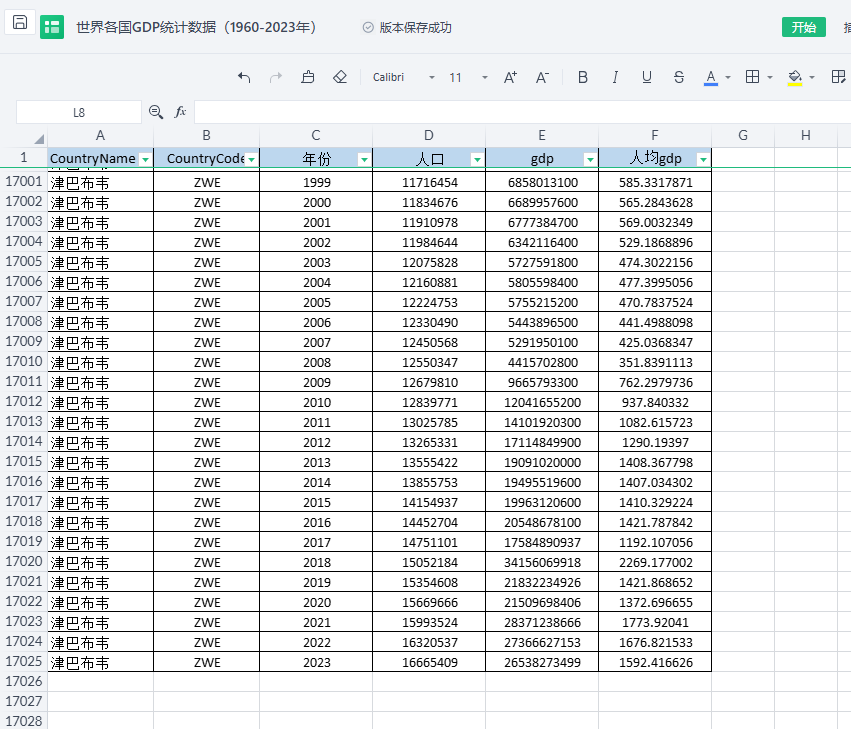This screenshot has width=851, height=729.
Task: Open the CountryName filter dropdown
Action: (x=145, y=159)
